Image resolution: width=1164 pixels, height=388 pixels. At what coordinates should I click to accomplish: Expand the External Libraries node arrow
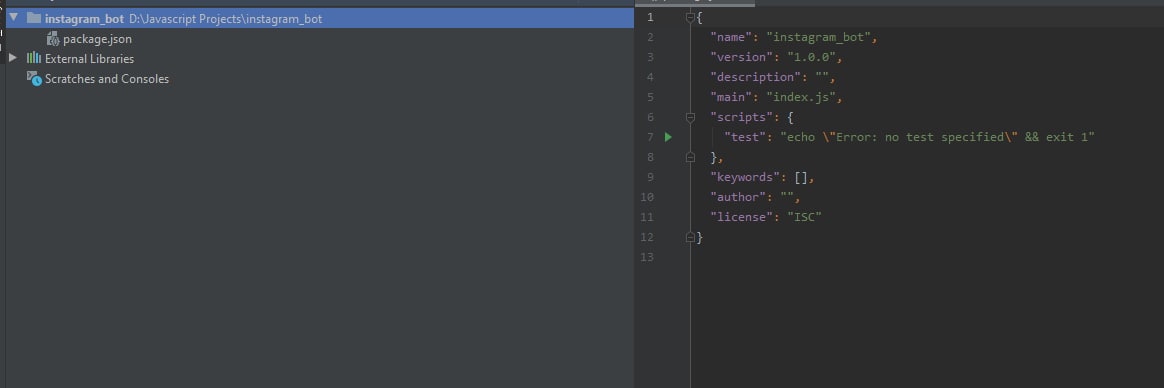pos(13,58)
